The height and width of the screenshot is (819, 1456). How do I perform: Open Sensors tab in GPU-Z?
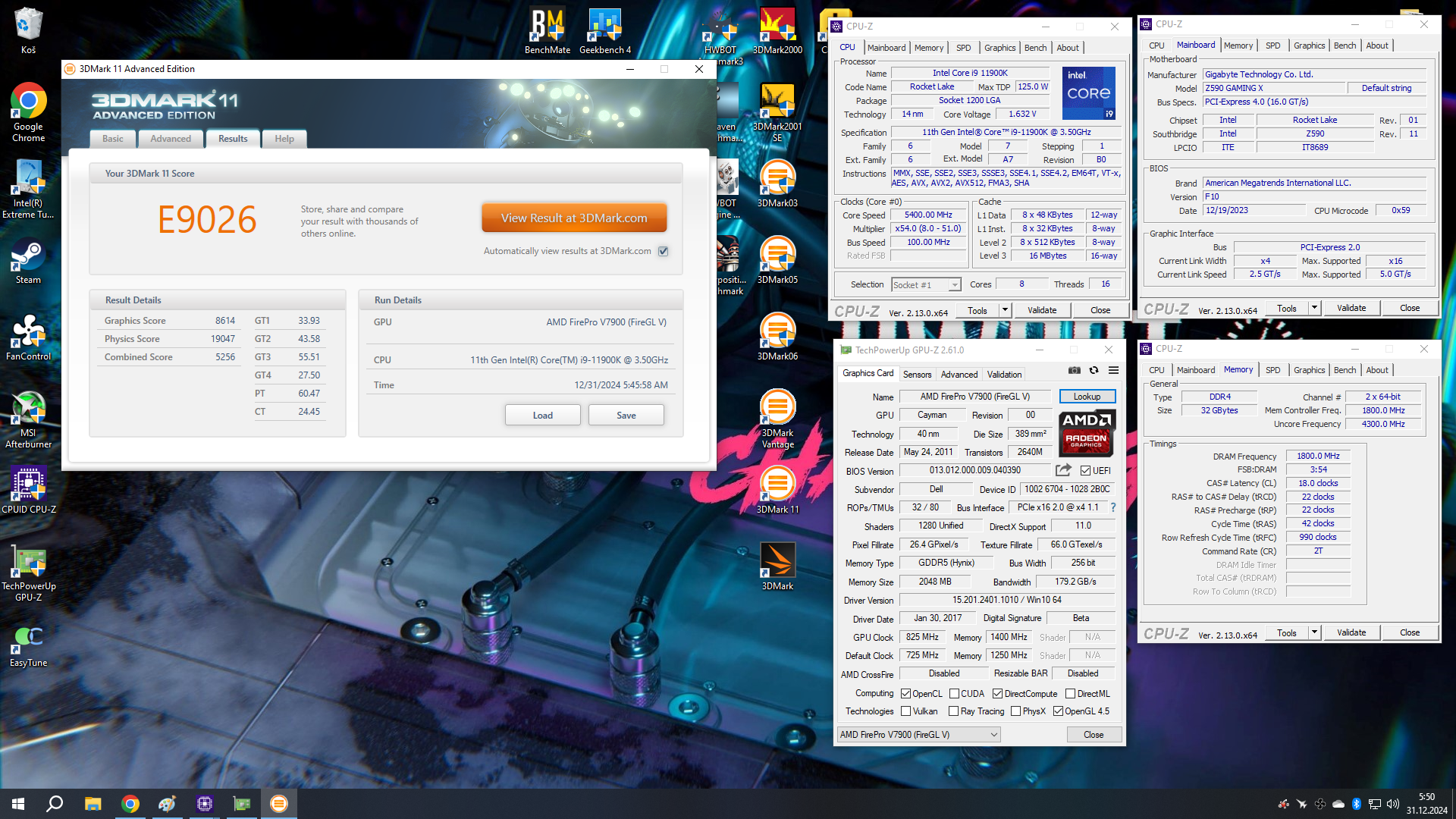coord(917,375)
